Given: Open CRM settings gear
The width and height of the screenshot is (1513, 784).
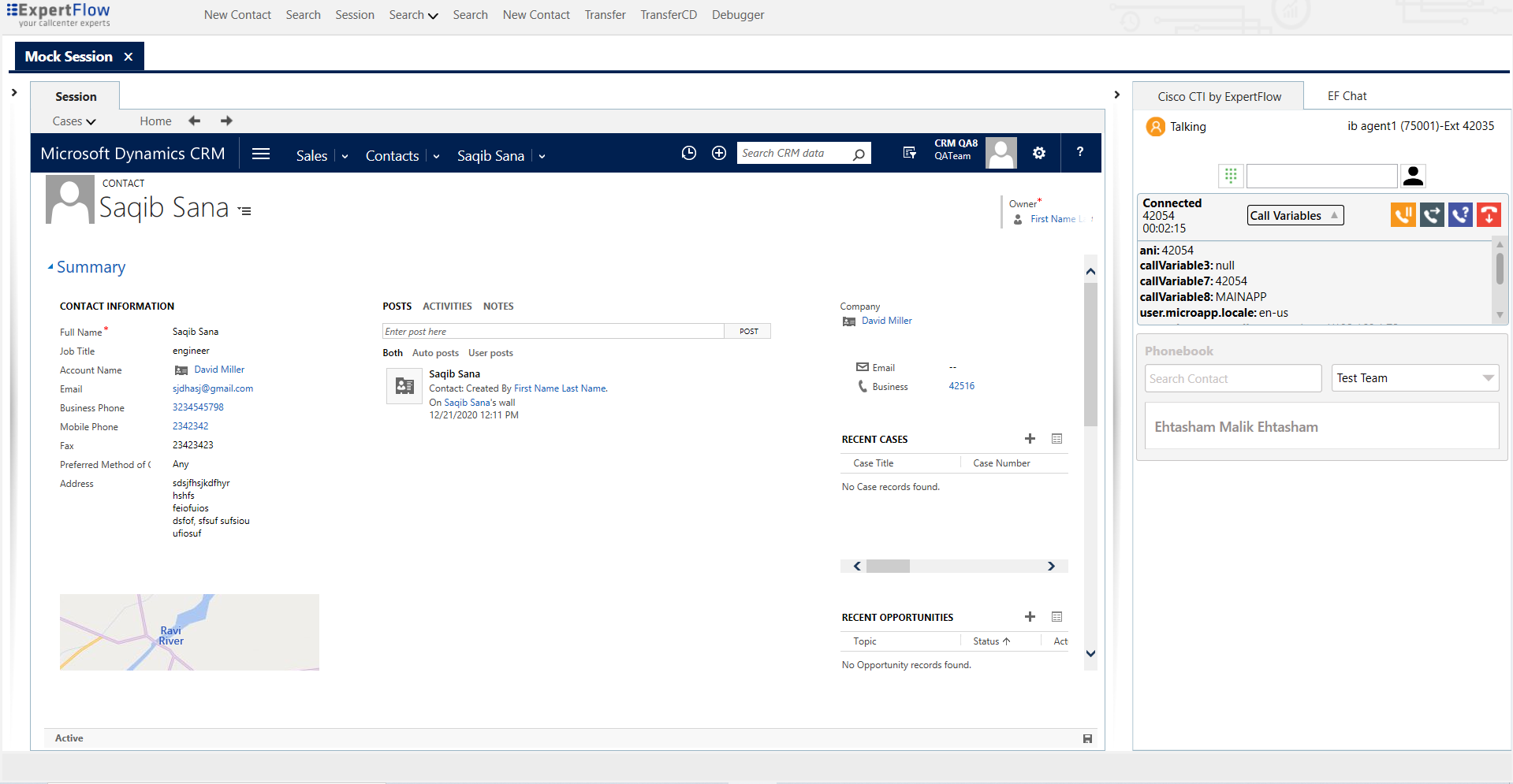Looking at the screenshot, I should pyautogui.click(x=1039, y=153).
